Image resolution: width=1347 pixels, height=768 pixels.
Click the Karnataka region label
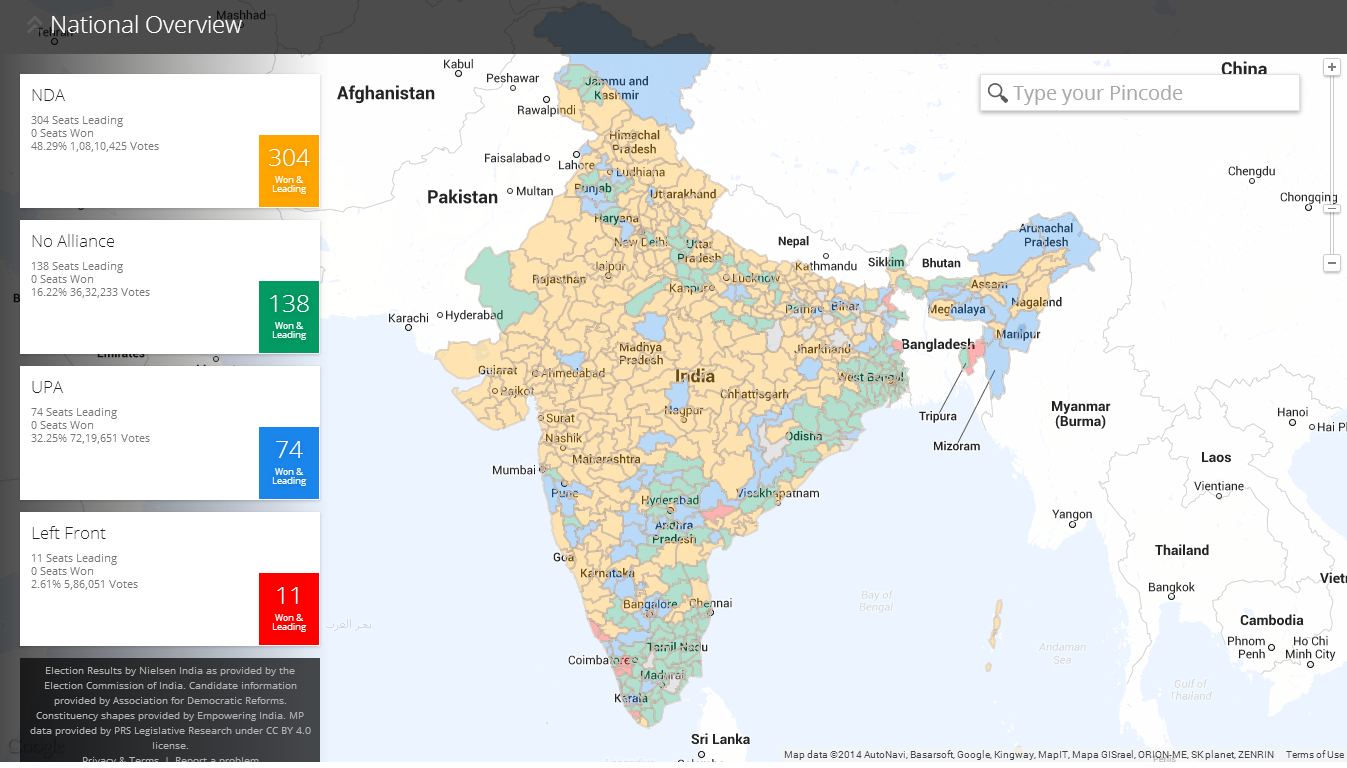tap(607, 574)
